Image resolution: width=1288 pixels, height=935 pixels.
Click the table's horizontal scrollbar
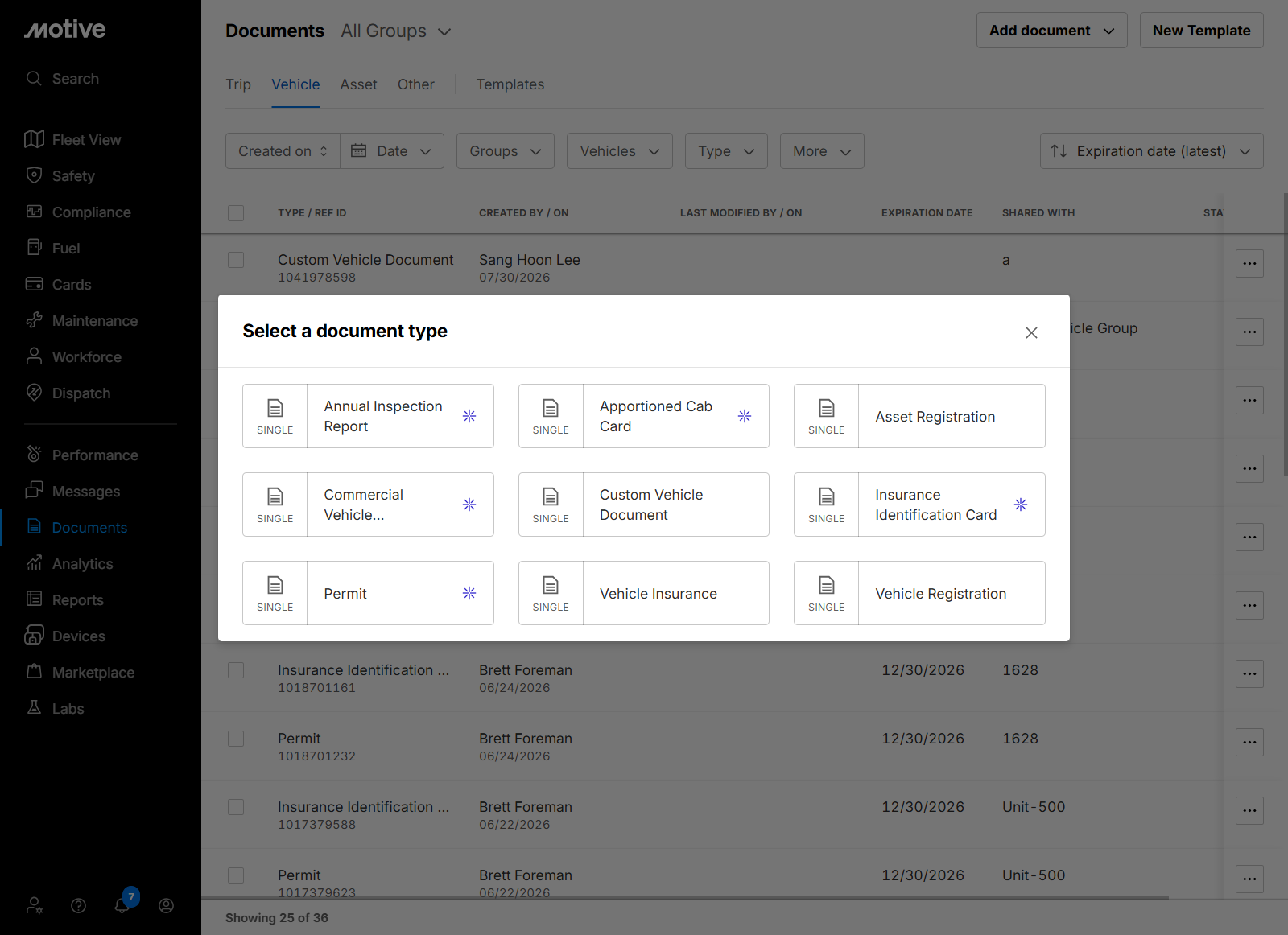pyautogui.click(x=684, y=897)
